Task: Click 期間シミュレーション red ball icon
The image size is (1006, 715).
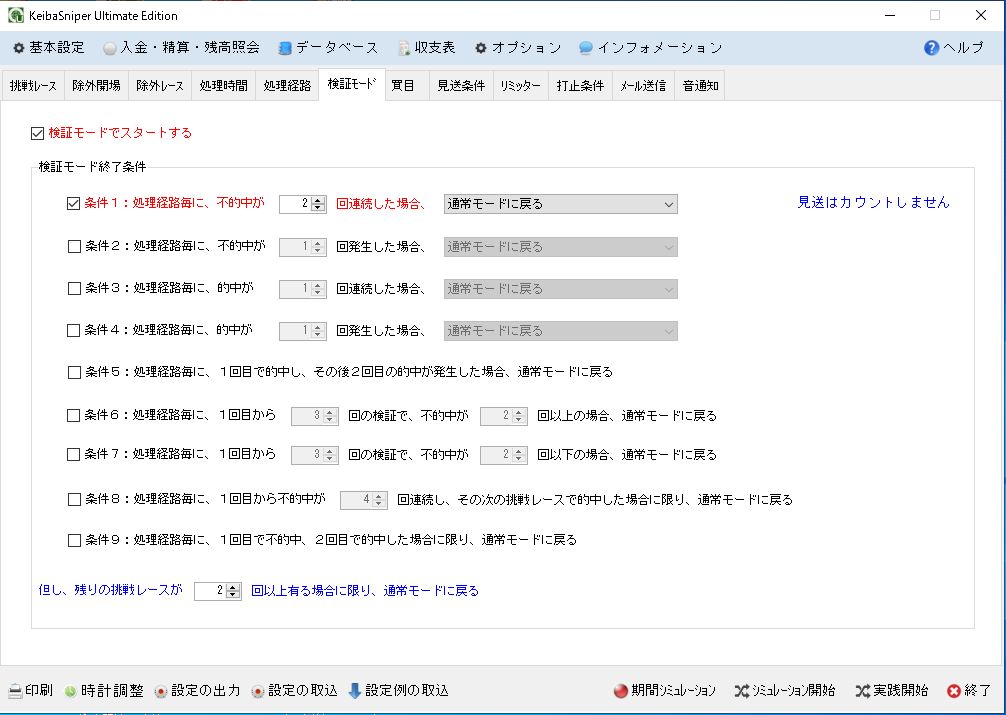Action: pyautogui.click(x=620, y=691)
